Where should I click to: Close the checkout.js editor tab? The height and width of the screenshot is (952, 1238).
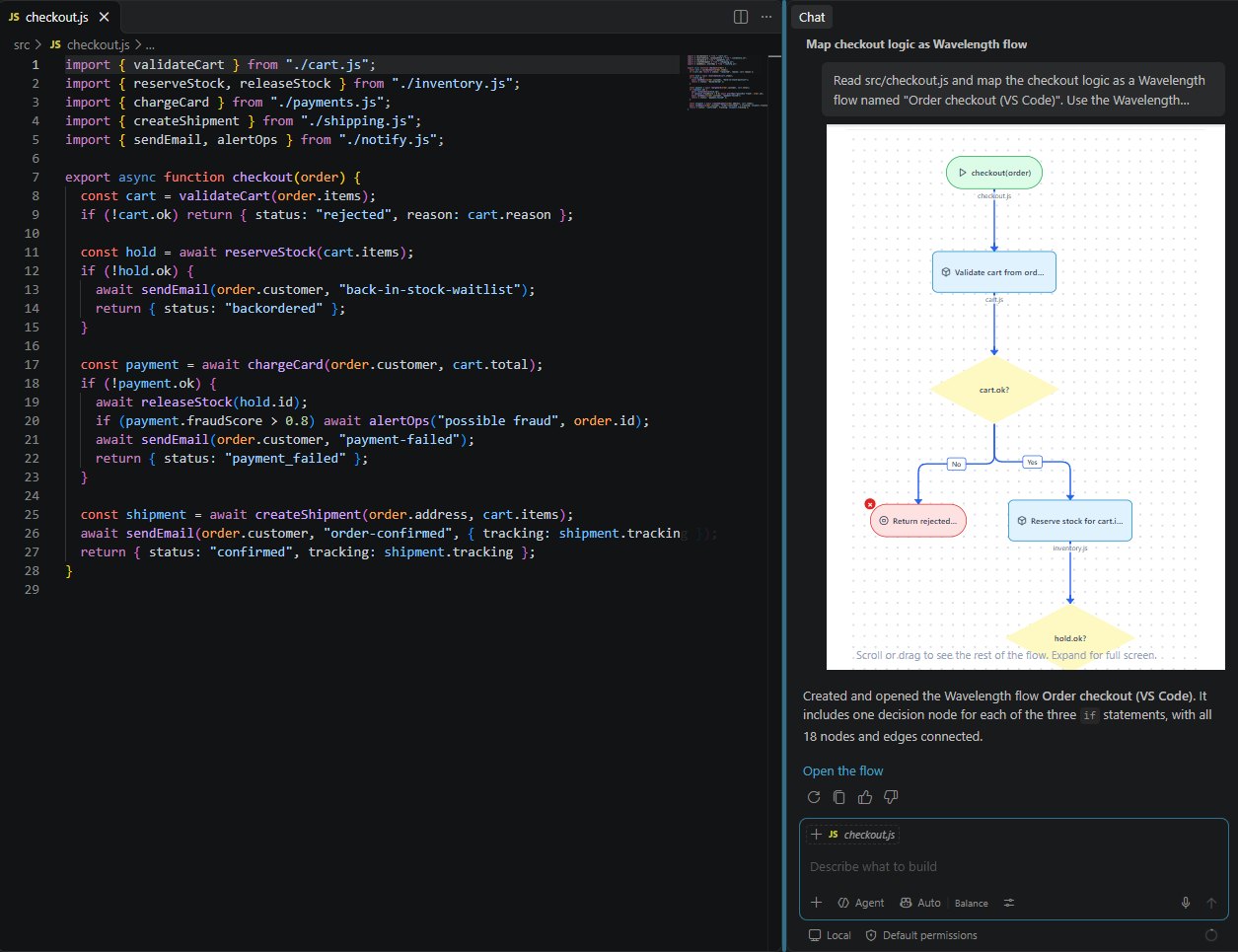click(x=105, y=17)
